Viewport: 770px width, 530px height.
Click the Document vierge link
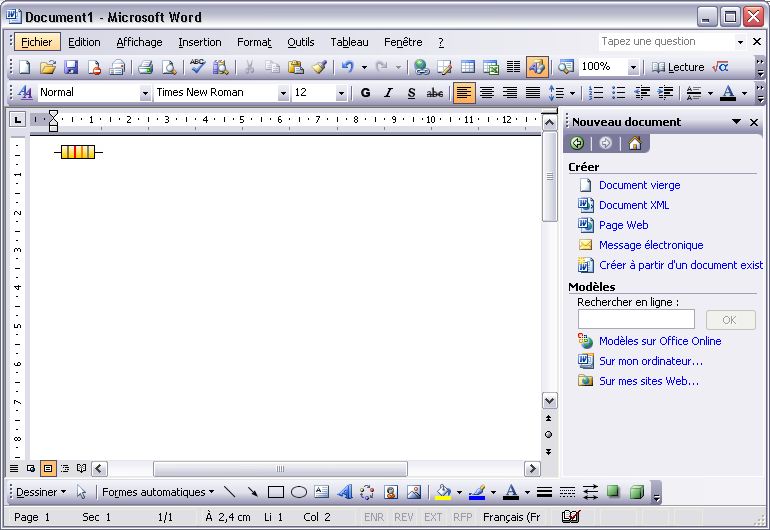[639, 185]
